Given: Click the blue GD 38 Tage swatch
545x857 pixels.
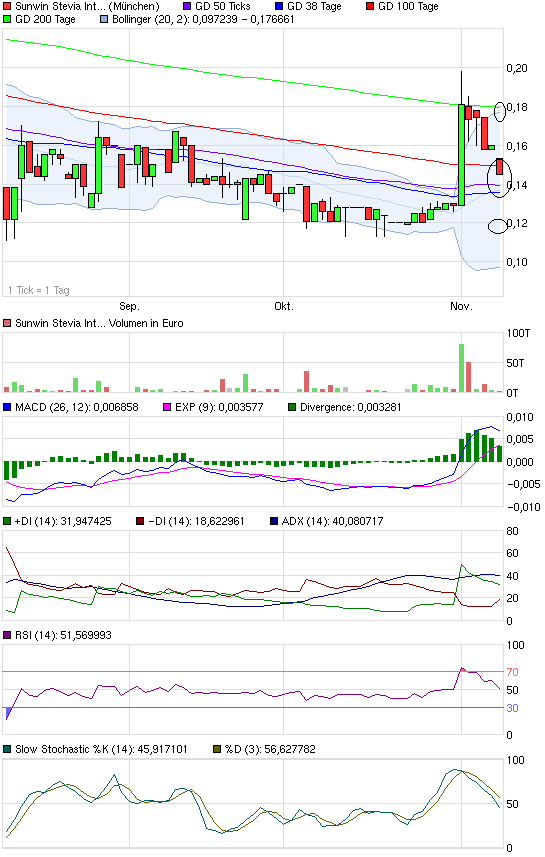Looking at the screenshot, I should 279,7.
